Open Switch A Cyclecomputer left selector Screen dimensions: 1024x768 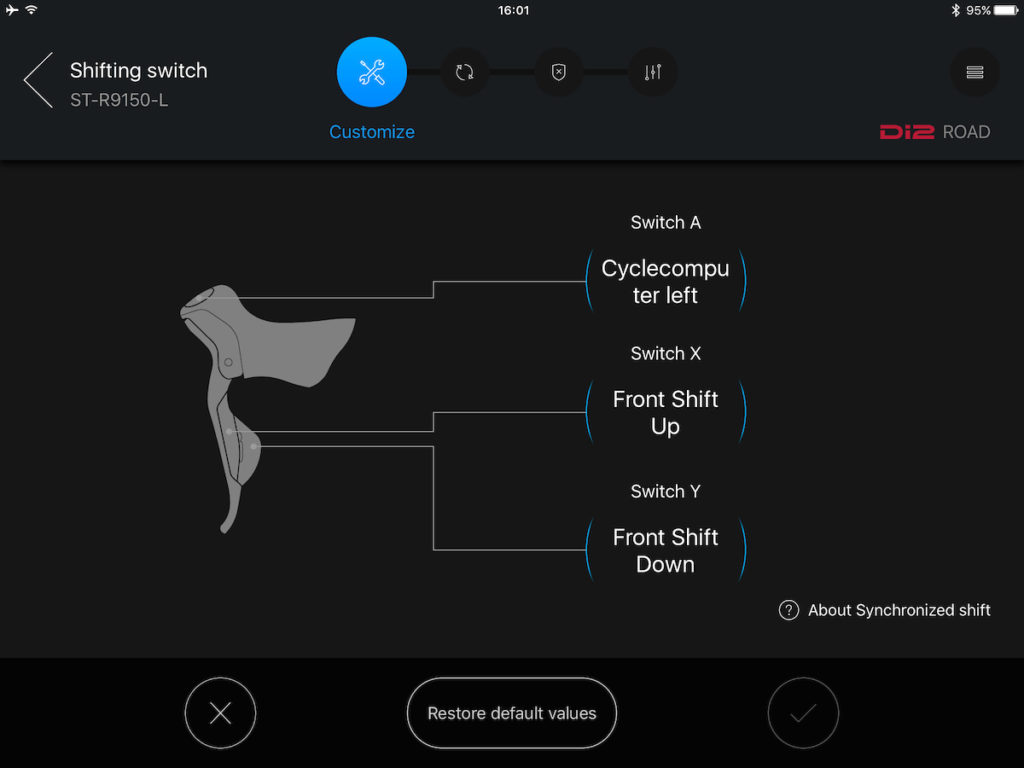(x=665, y=281)
